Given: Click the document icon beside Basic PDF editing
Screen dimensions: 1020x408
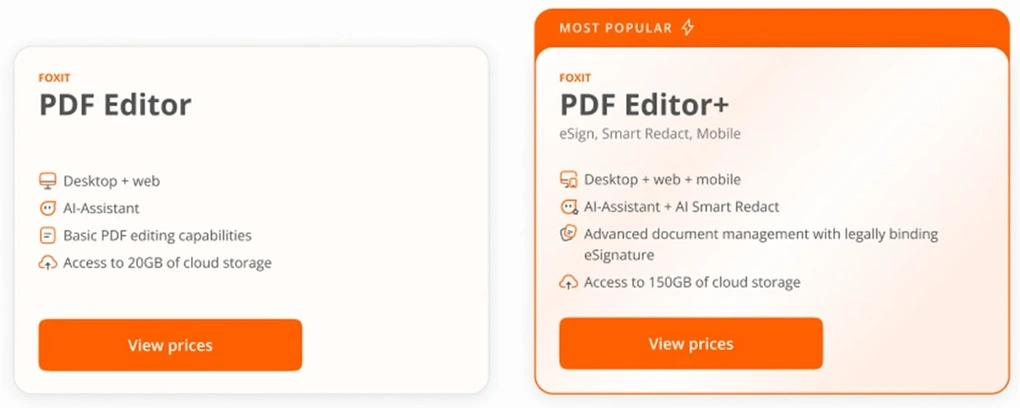Looking at the screenshot, I should pyautogui.click(x=47, y=236).
